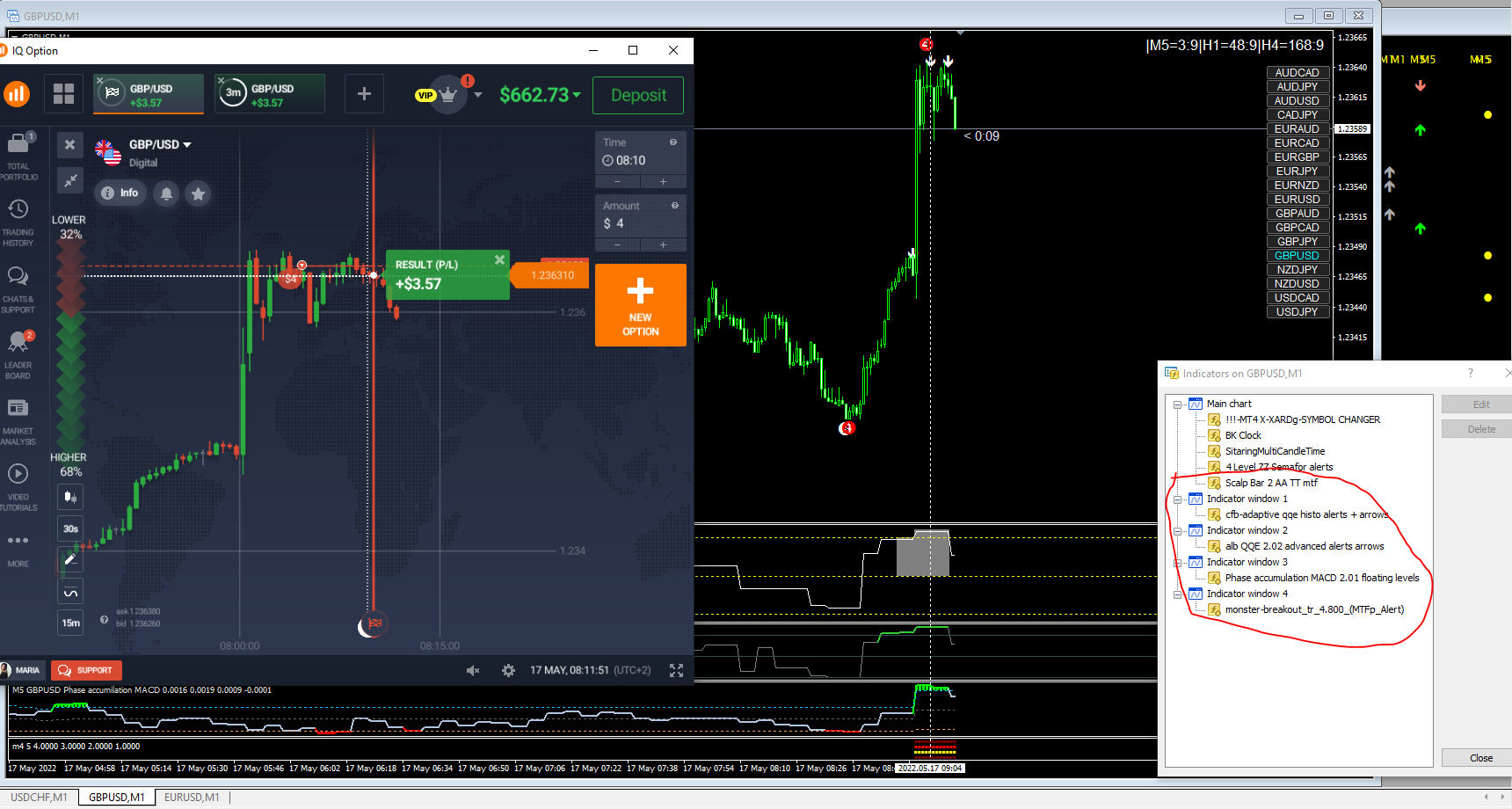Open Chats & Support in the sidebar

[x=18, y=290]
